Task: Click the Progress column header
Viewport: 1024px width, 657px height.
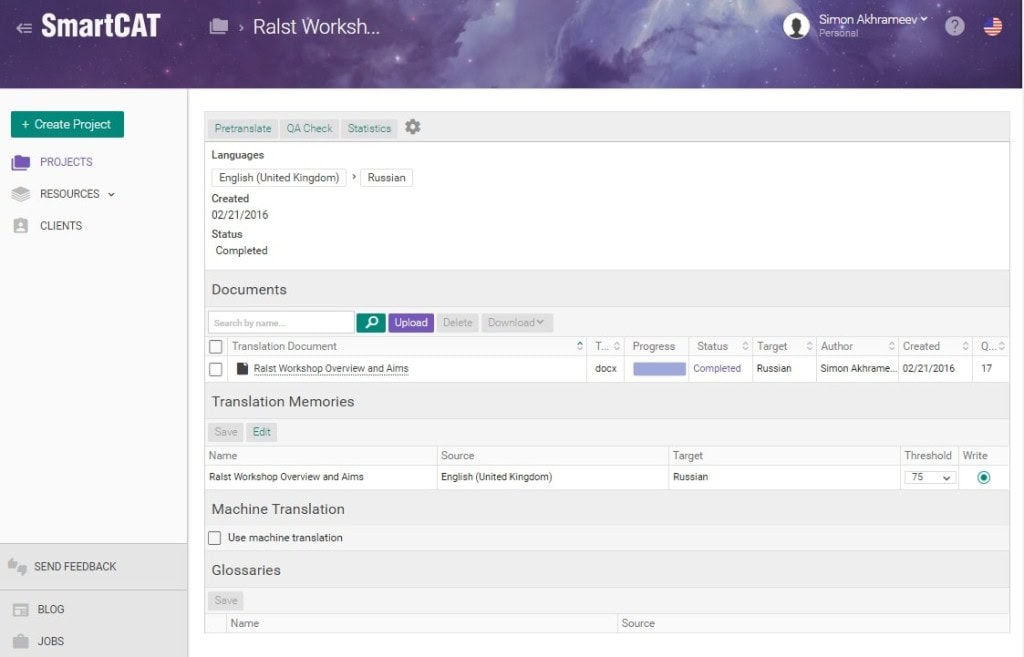Action: click(654, 346)
